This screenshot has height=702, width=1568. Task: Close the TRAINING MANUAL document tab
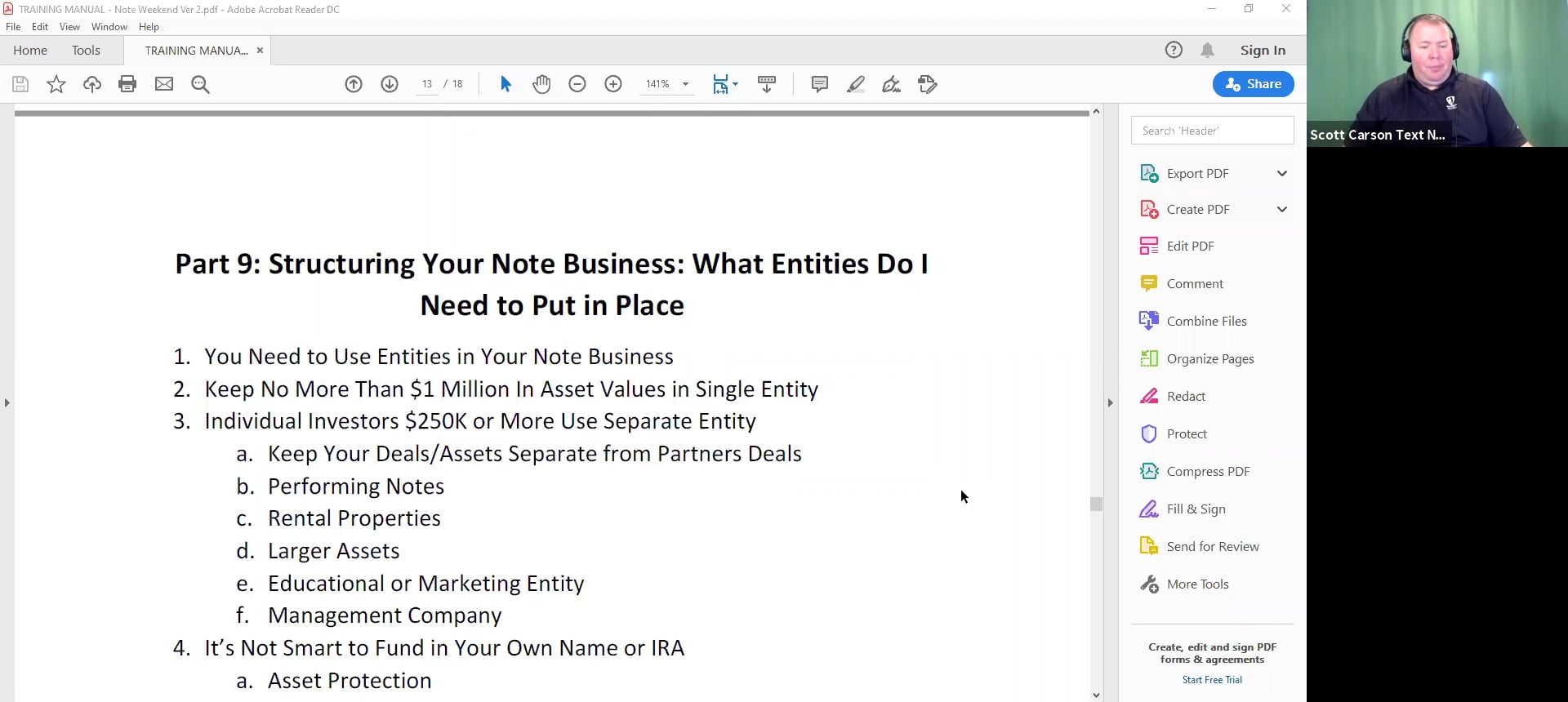[x=260, y=51]
